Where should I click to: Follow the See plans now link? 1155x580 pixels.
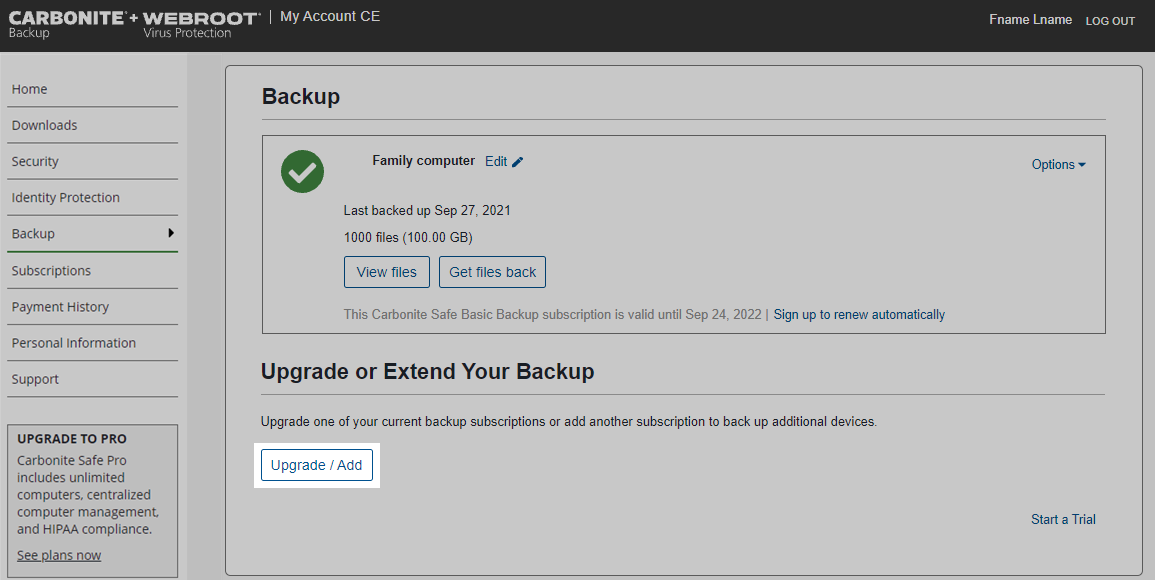pyautogui.click(x=59, y=555)
